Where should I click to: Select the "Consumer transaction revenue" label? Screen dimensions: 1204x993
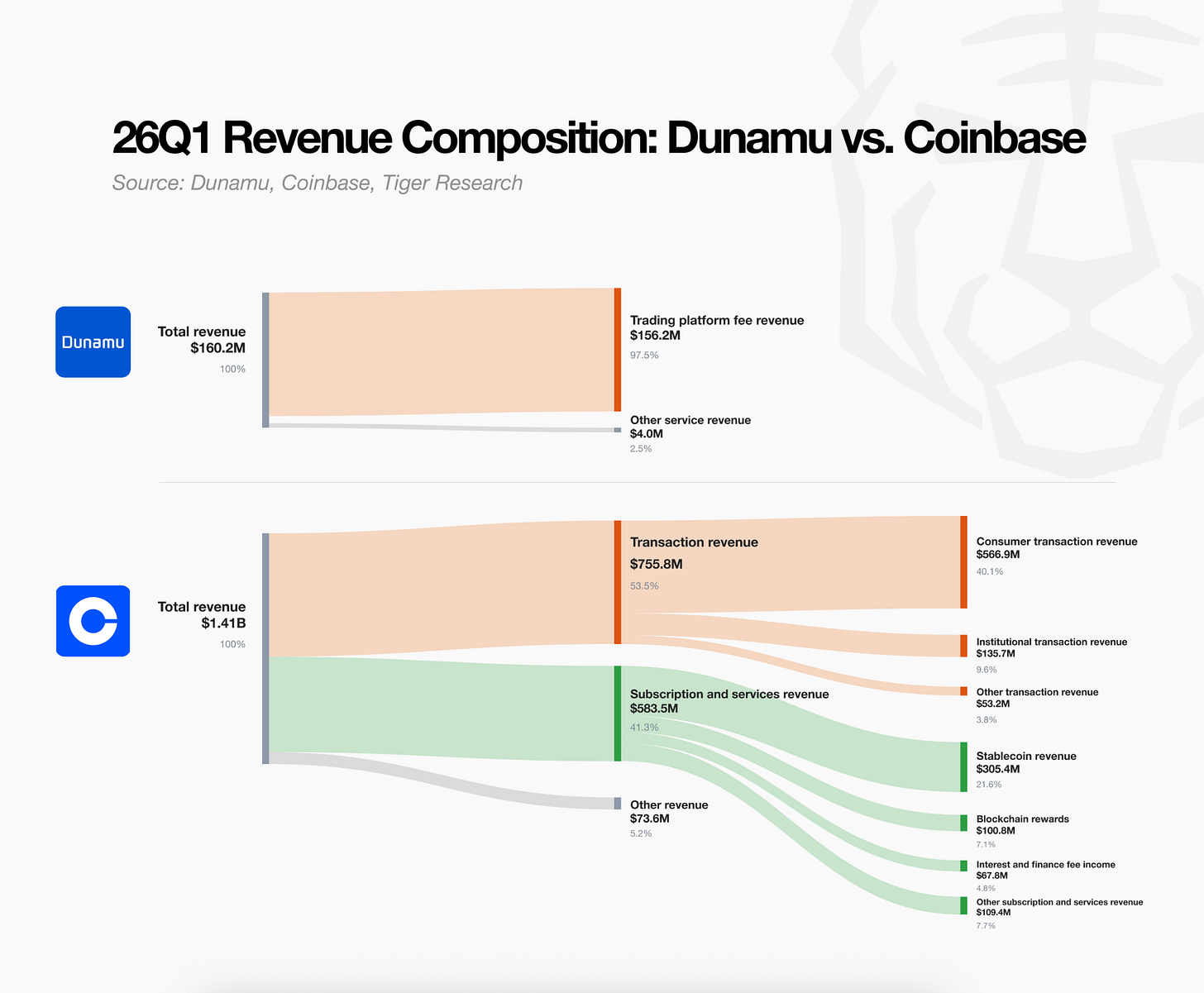(x=1057, y=542)
